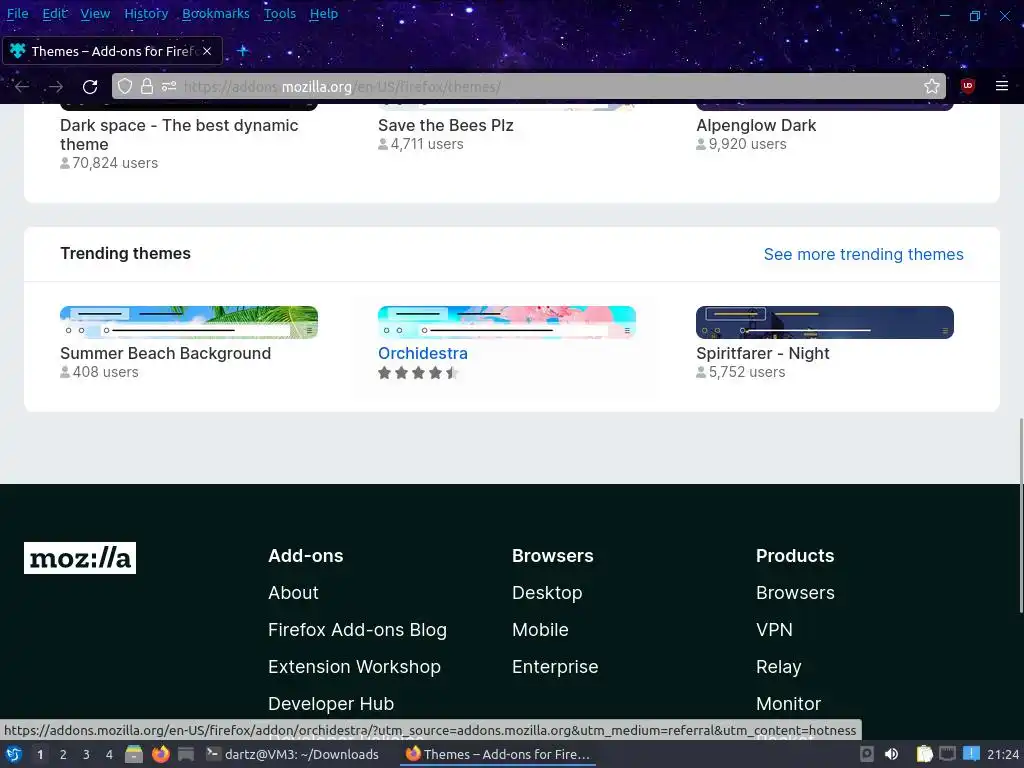Open the View menu
Viewport: 1024px width, 768px height.
point(95,13)
